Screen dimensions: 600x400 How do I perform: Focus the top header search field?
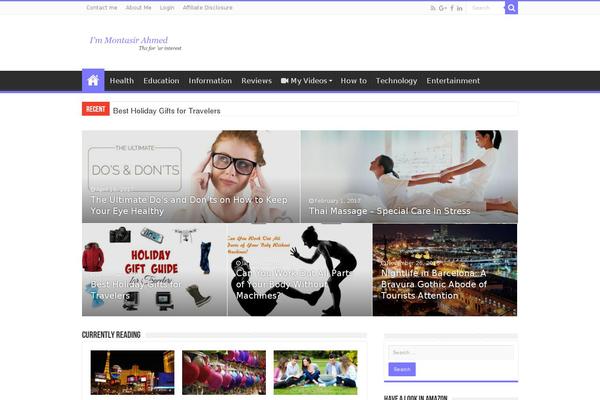(x=485, y=8)
